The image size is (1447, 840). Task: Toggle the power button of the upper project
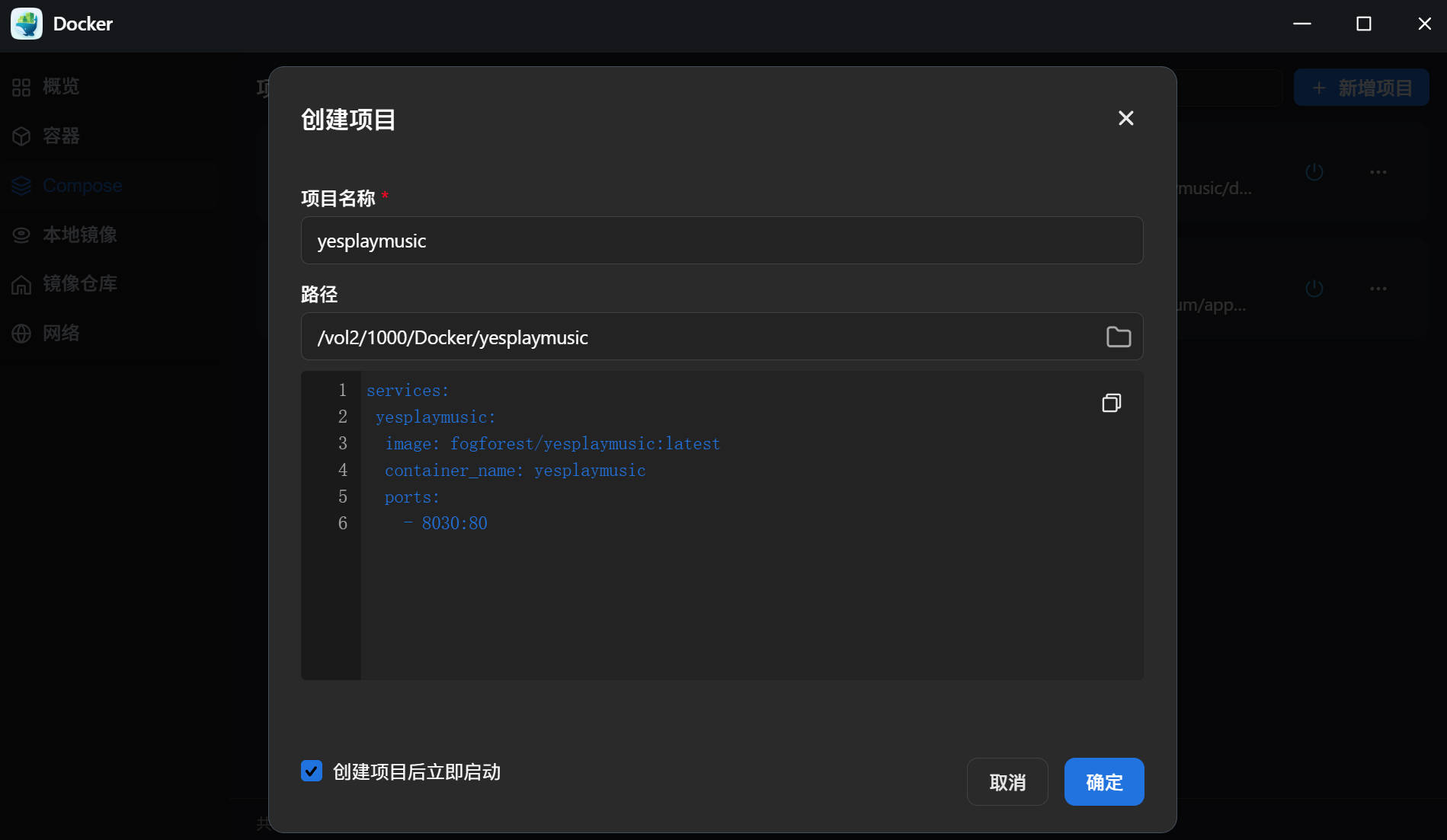coord(1313,171)
